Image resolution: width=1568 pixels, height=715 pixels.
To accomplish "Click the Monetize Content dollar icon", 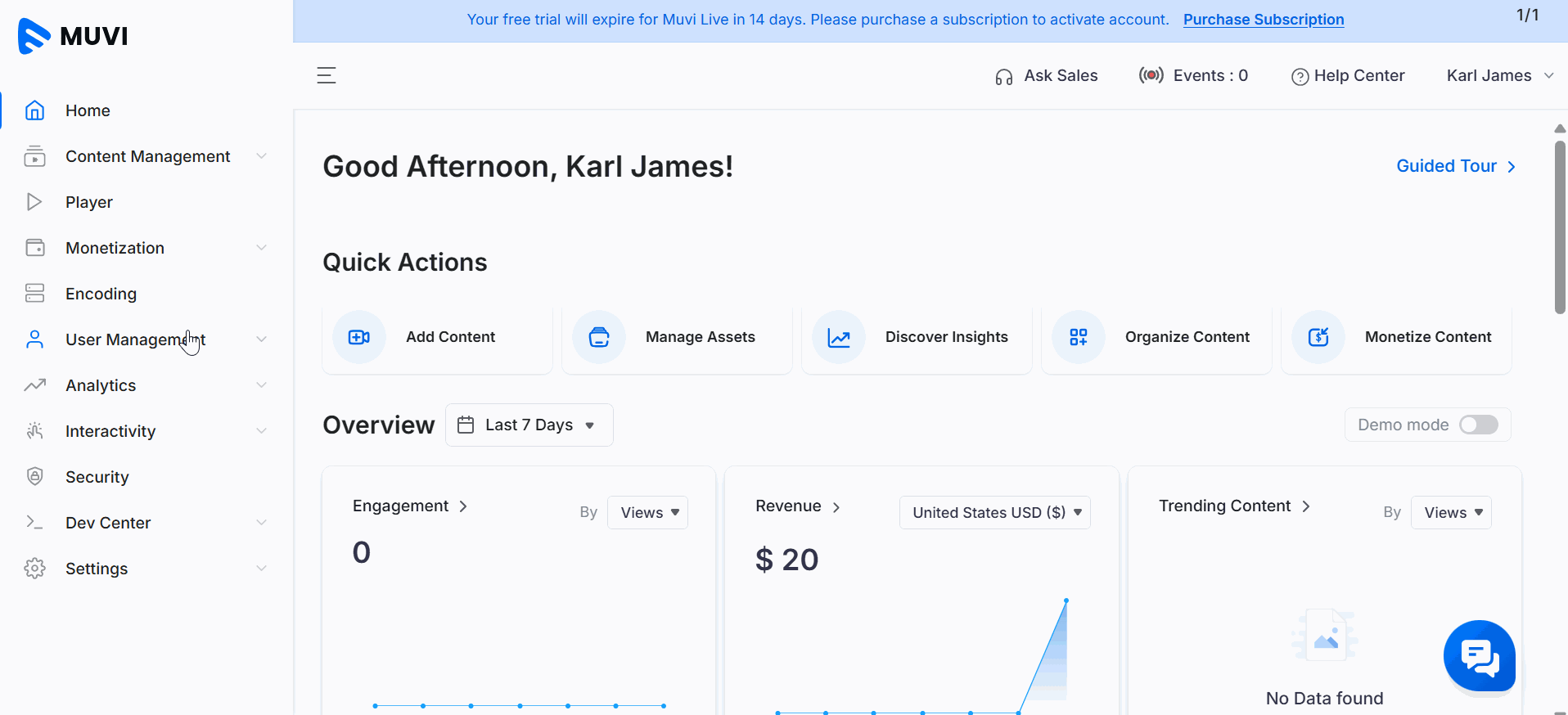I will (x=1318, y=337).
